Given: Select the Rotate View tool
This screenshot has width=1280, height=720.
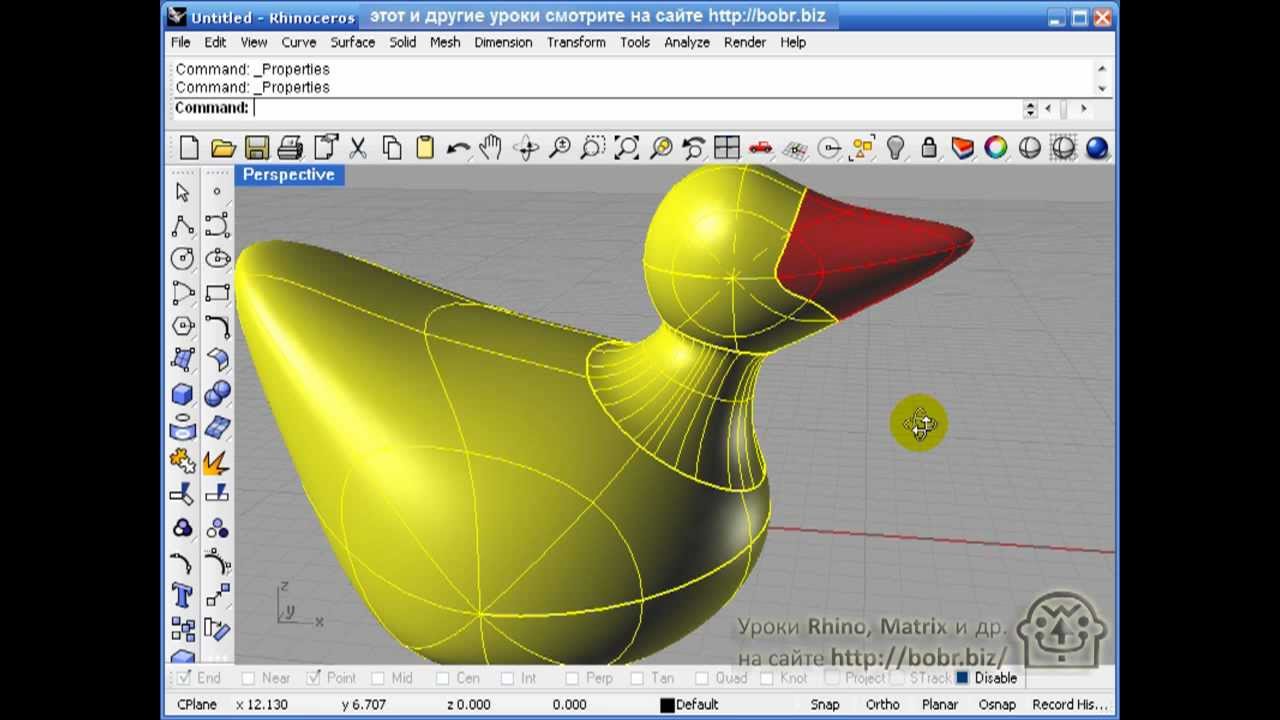Looking at the screenshot, I should [526, 148].
